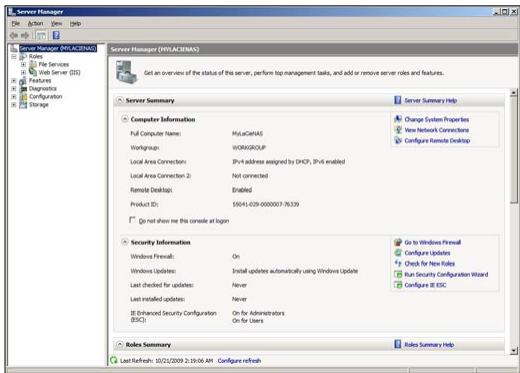Screen dimensions: 520x373
Task: Expand the Diagnostics tree node
Action: tap(14, 88)
